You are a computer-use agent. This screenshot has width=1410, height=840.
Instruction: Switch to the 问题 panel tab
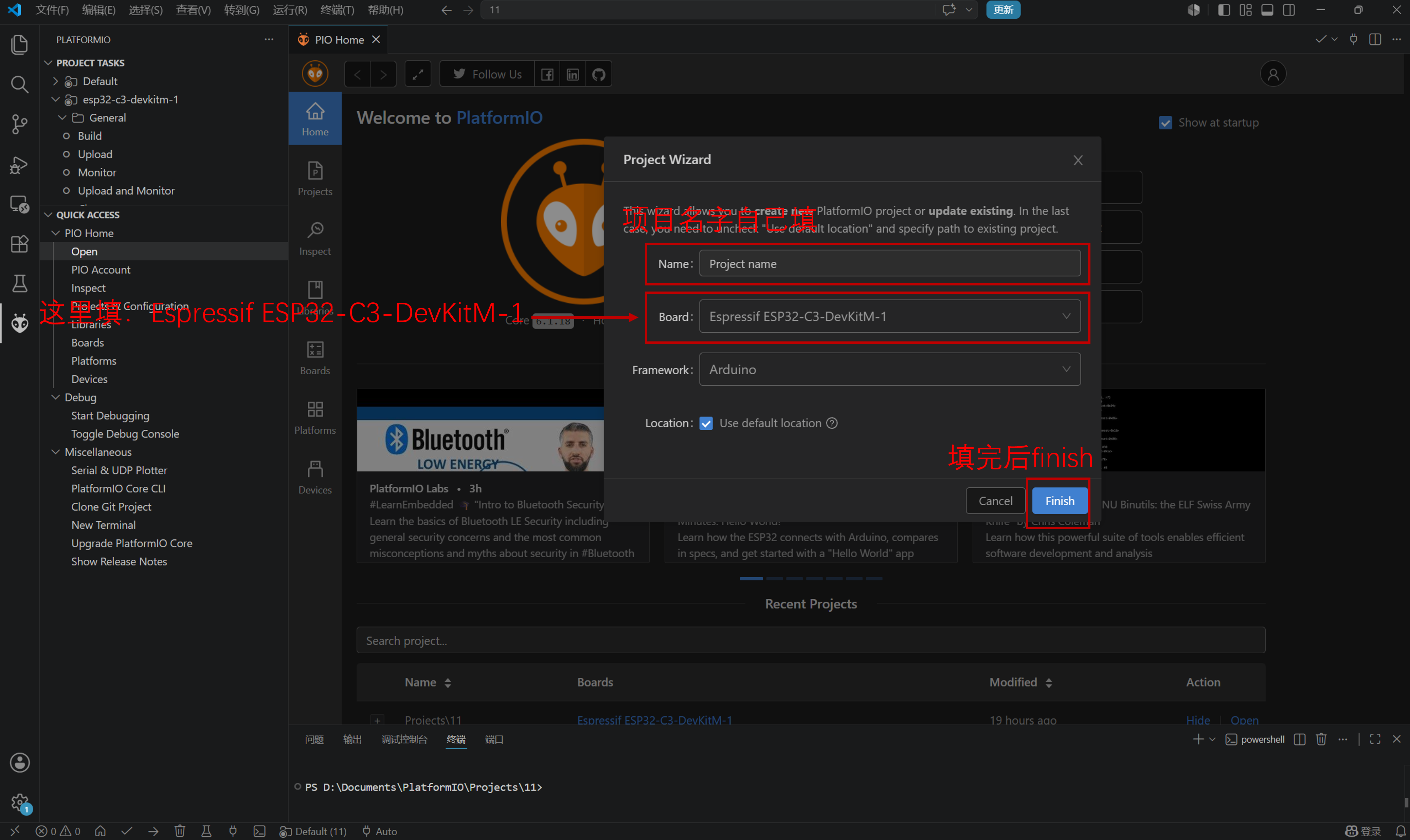pyautogui.click(x=314, y=739)
